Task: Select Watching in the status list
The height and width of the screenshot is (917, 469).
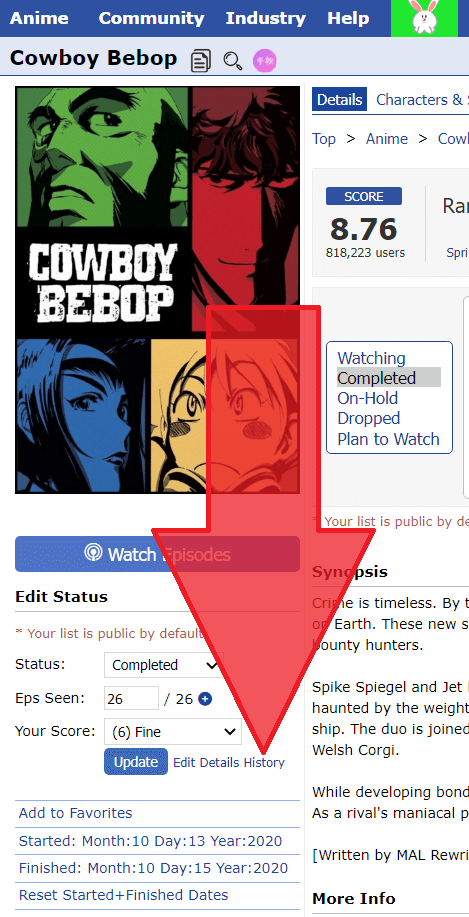Action: click(x=371, y=358)
